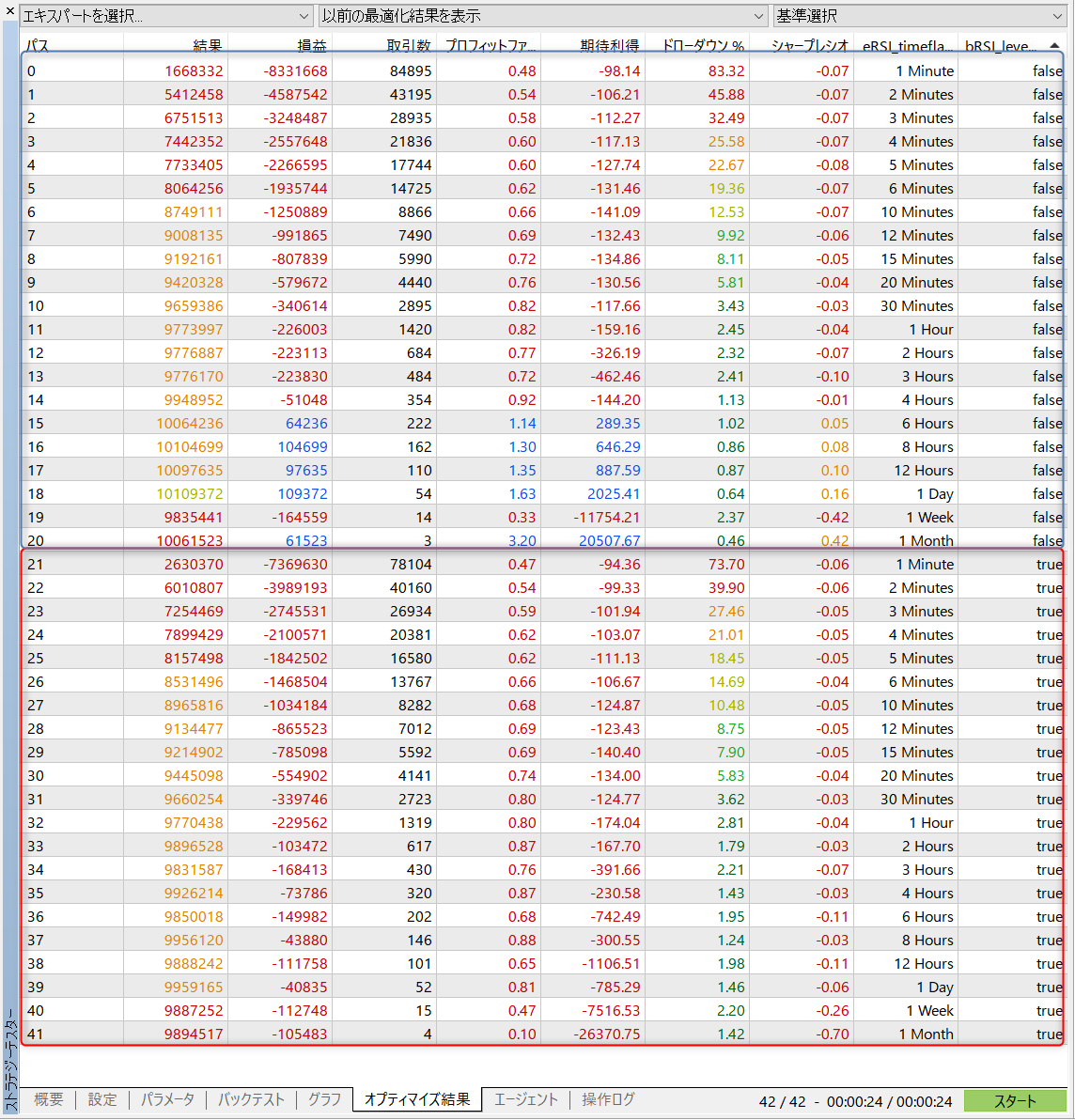Viewport: 1075px width, 1120px height.
Task: Click expected payoff -26370.75 in pass 41
Action: click(x=607, y=1034)
